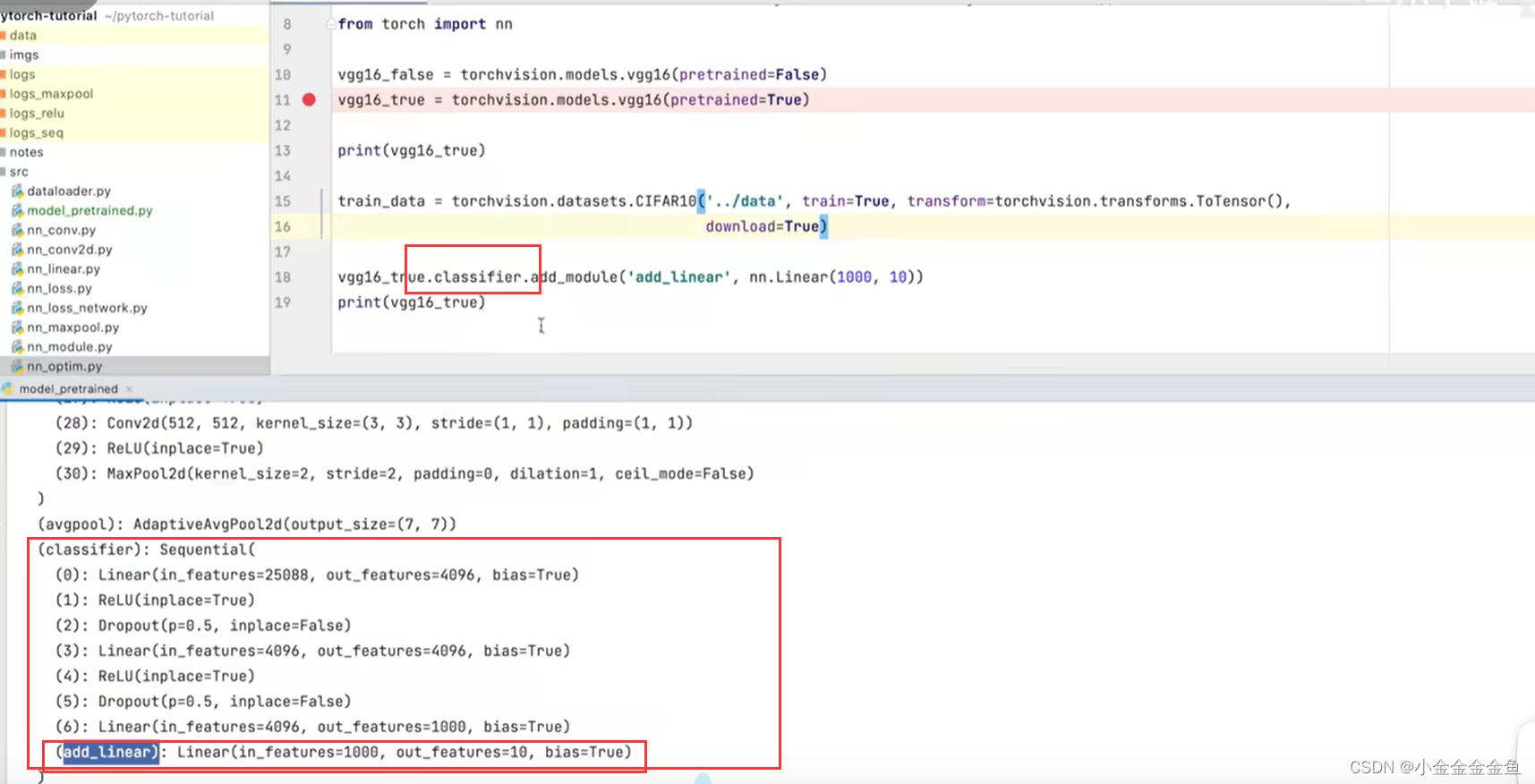Click download=True on line 16

click(x=763, y=226)
